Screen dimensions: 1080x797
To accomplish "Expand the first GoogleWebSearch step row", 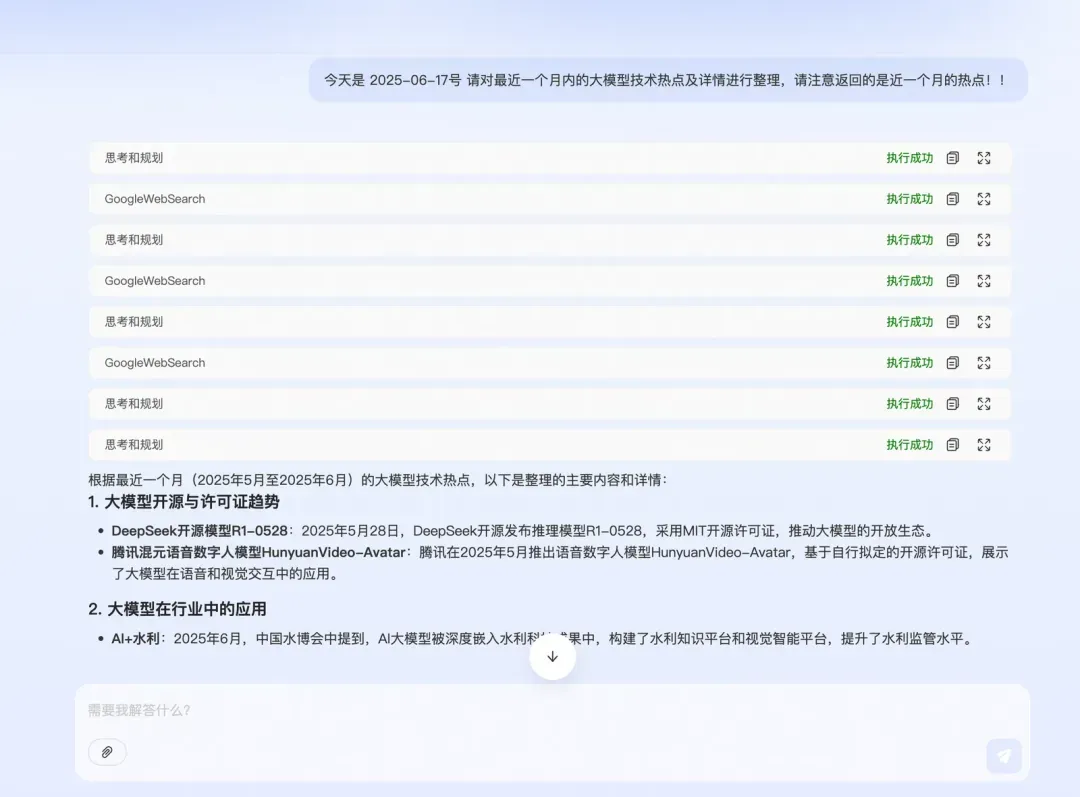I will (x=550, y=199).
